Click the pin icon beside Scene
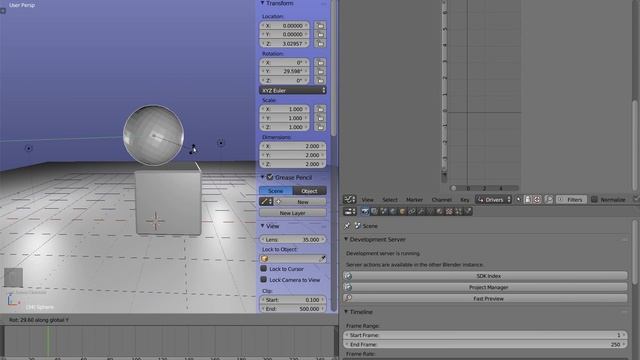 (x=347, y=226)
